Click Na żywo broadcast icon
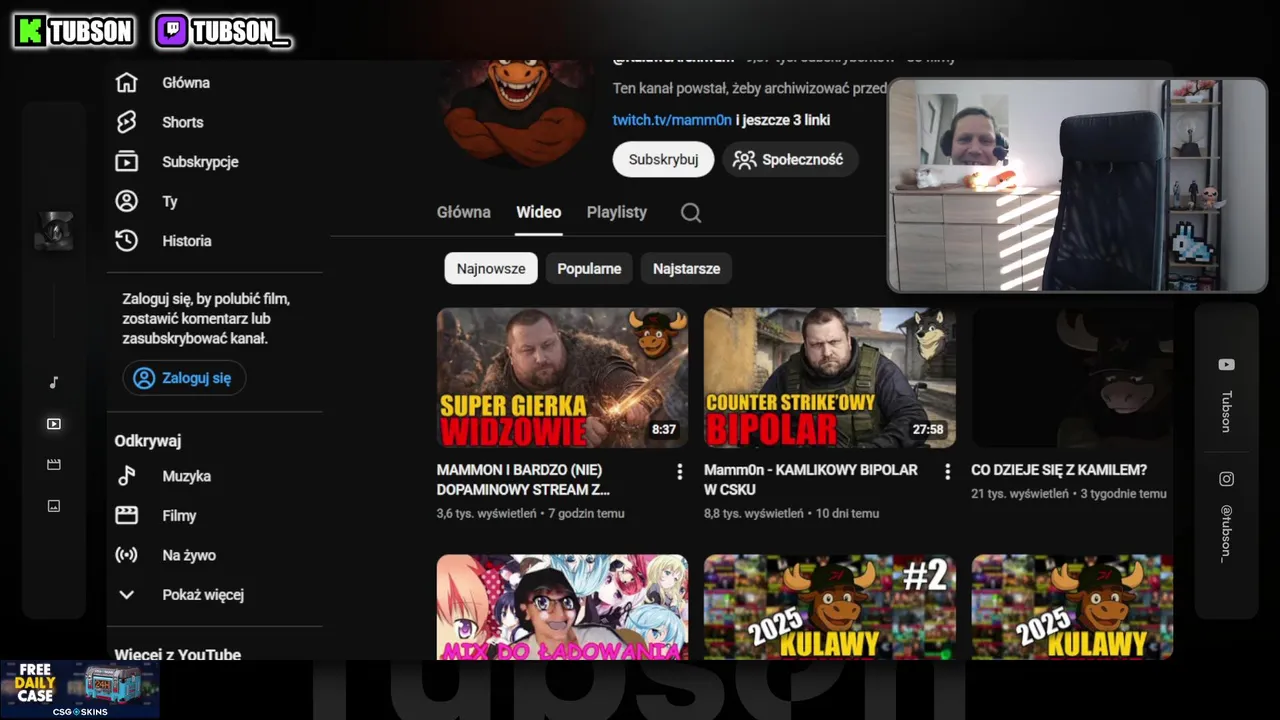This screenshot has width=1280, height=720. tap(126, 555)
